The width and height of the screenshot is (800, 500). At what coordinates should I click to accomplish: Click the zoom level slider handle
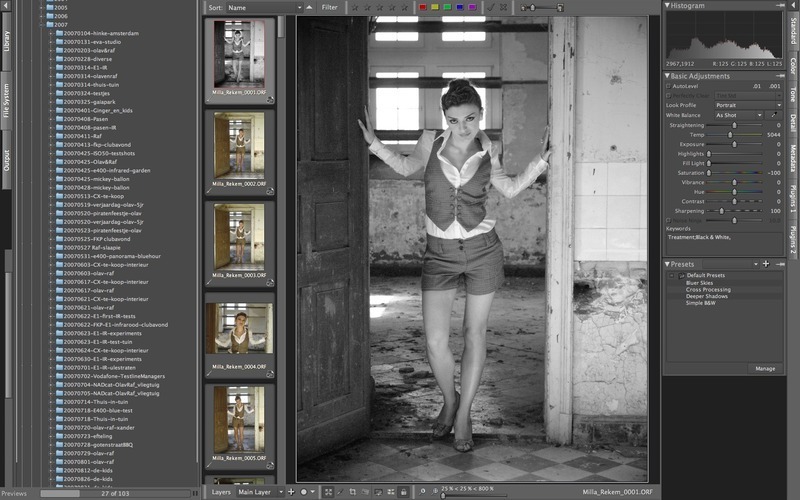coord(442,495)
